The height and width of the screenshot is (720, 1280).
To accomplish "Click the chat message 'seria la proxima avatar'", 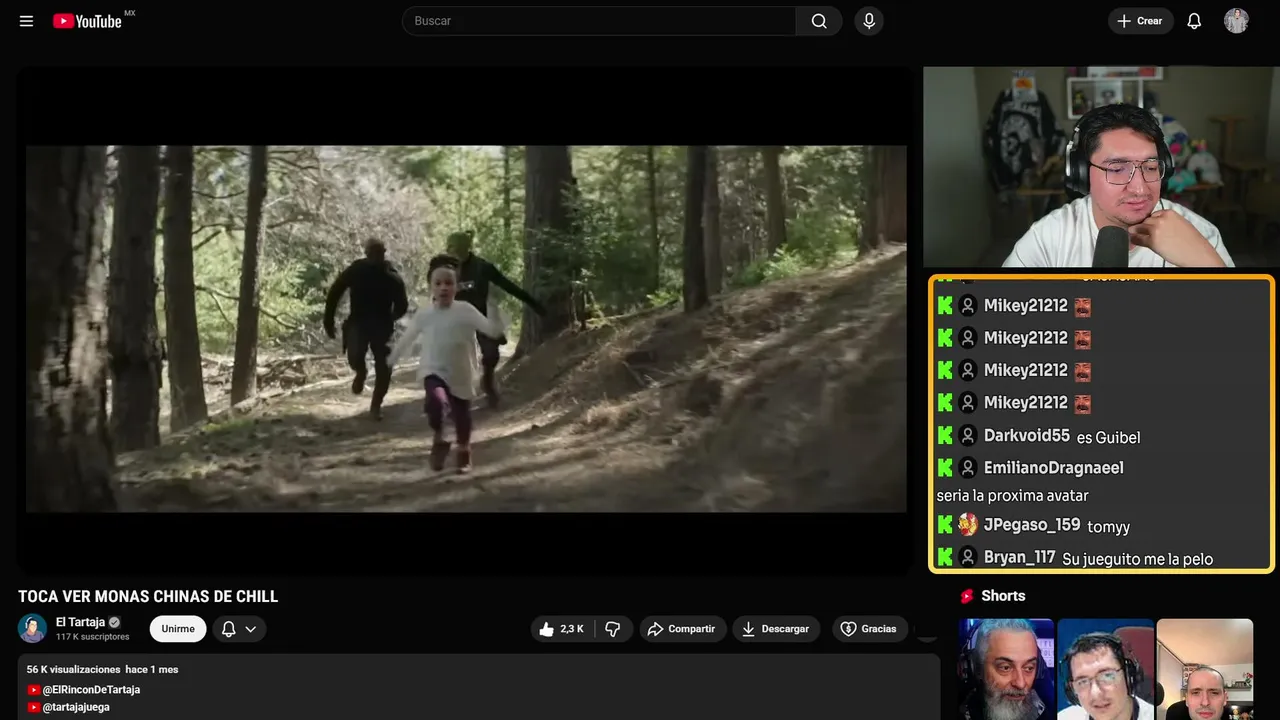I will click(1012, 496).
